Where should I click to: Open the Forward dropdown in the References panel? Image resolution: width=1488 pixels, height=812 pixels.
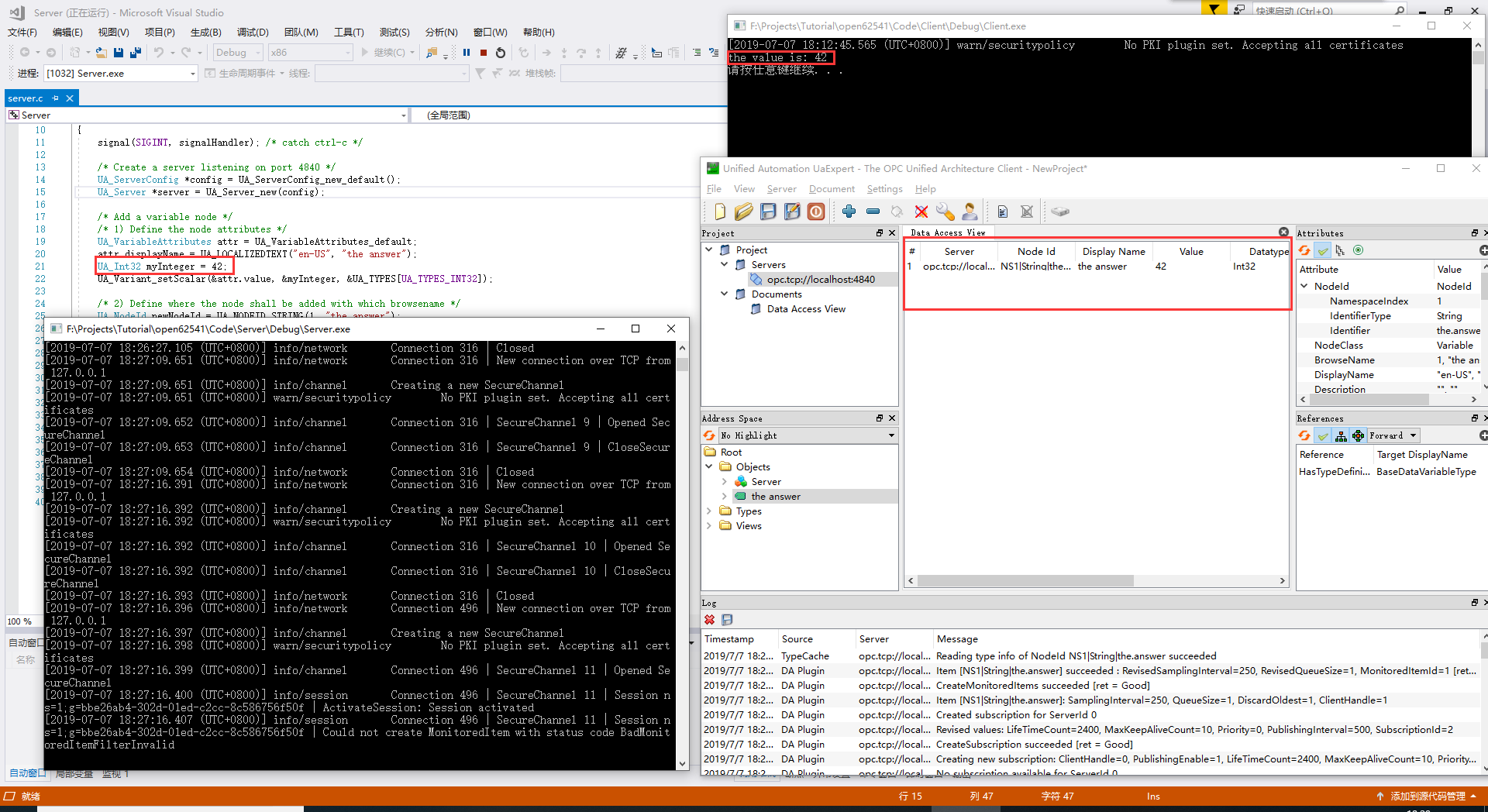pos(1393,435)
